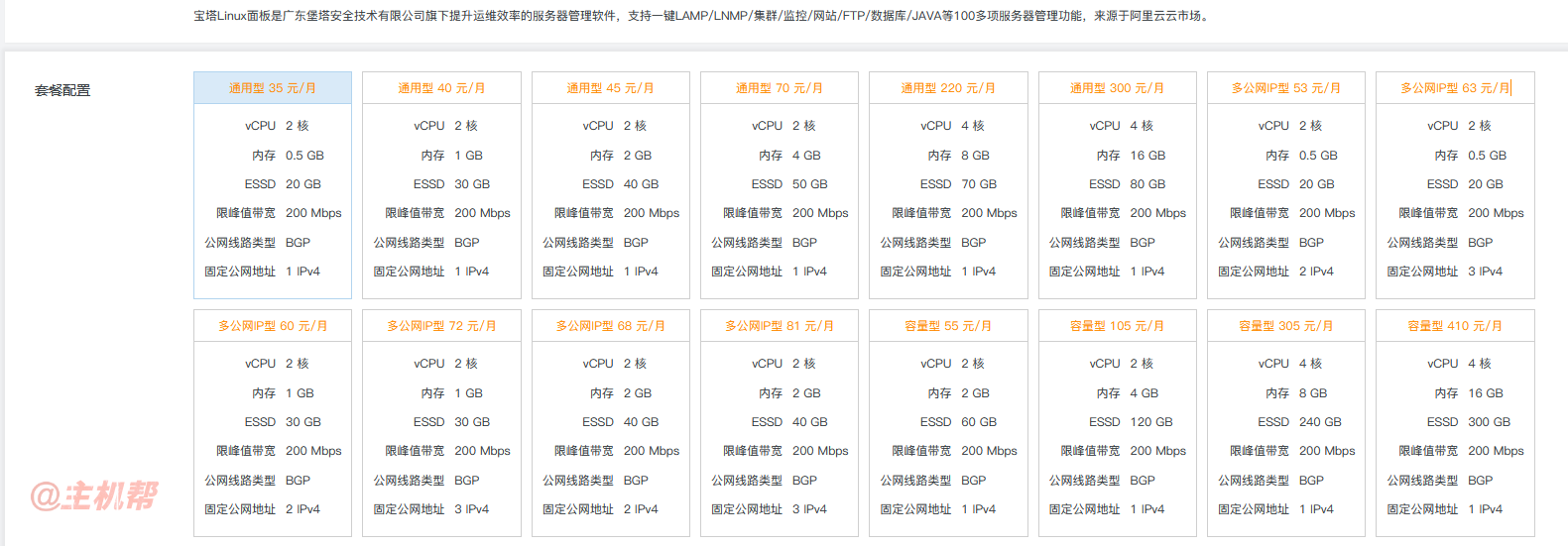Click 2 IPv4 in 多公网IP型 53 card
This screenshot has height=546, width=1568.
[1316, 272]
